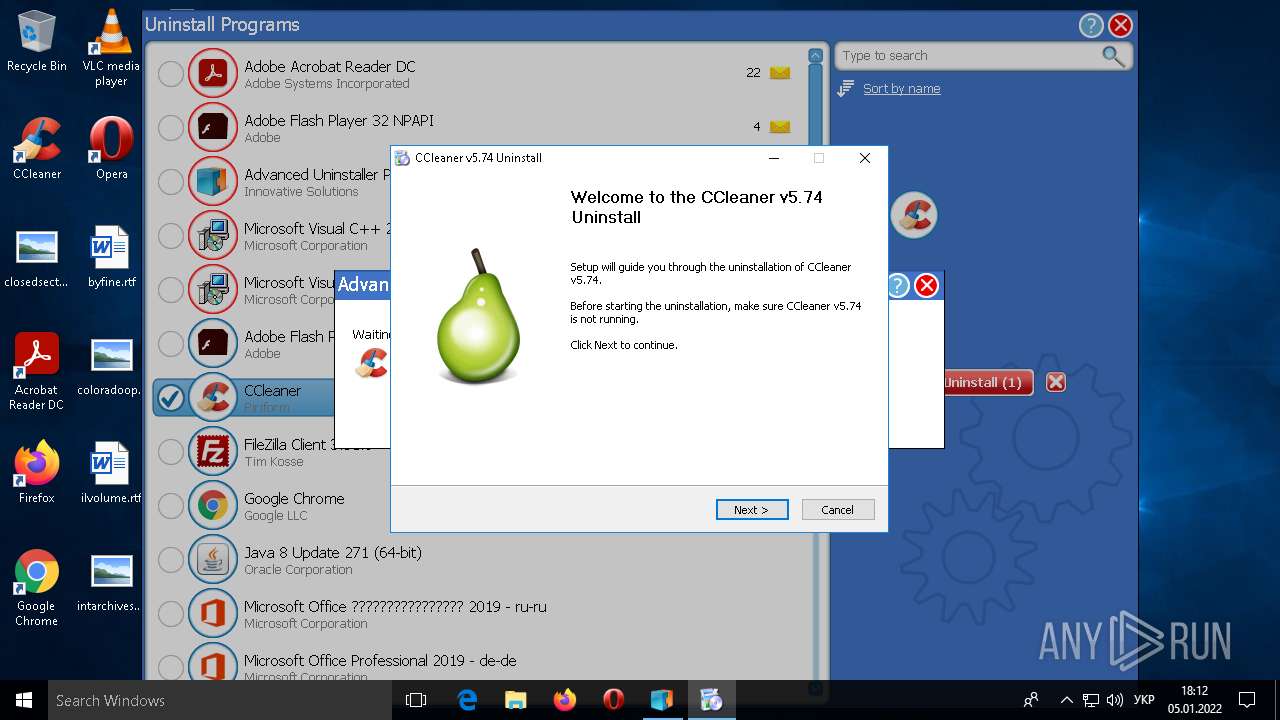Click the УКР keyboard language indicator
This screenshot has width=1280, height=720.
coord(1144,700)
